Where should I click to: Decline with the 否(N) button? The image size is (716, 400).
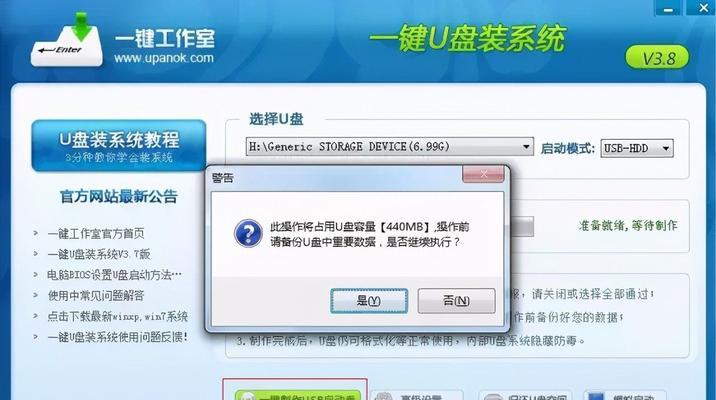[x=456, y=300]
